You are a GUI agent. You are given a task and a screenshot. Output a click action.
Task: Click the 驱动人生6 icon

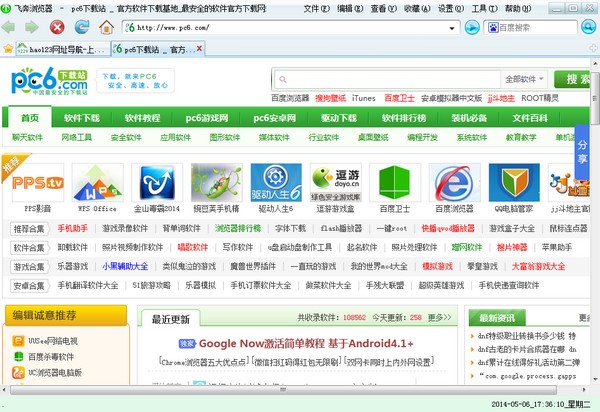point(275,183)
